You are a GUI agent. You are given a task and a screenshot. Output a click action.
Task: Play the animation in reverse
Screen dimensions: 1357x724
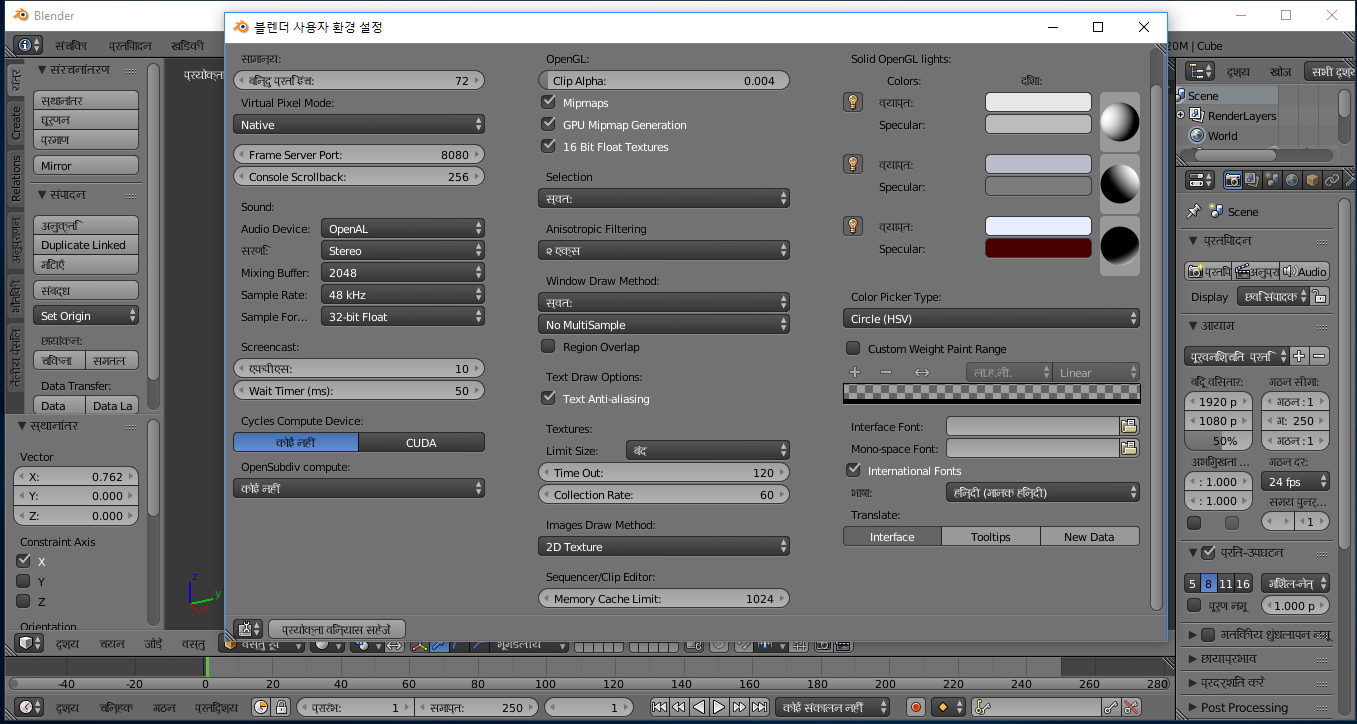[699, 707]
